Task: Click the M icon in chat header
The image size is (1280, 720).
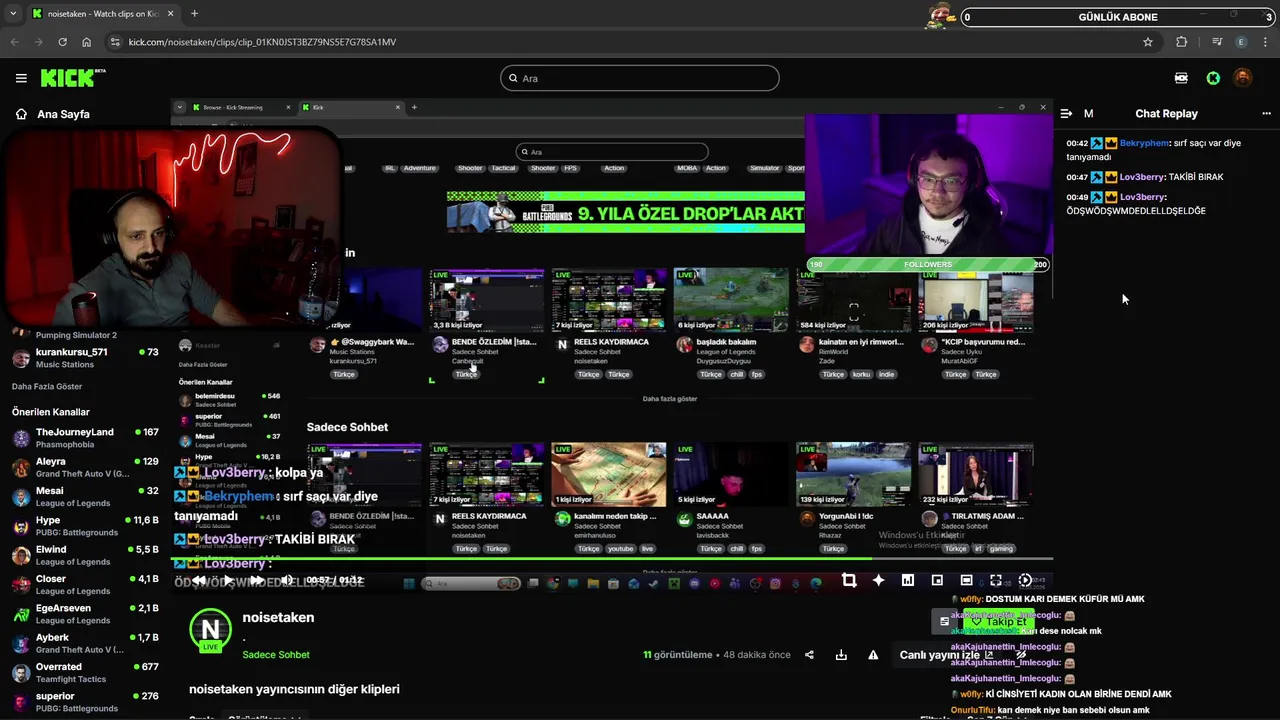Action: 1088,114
